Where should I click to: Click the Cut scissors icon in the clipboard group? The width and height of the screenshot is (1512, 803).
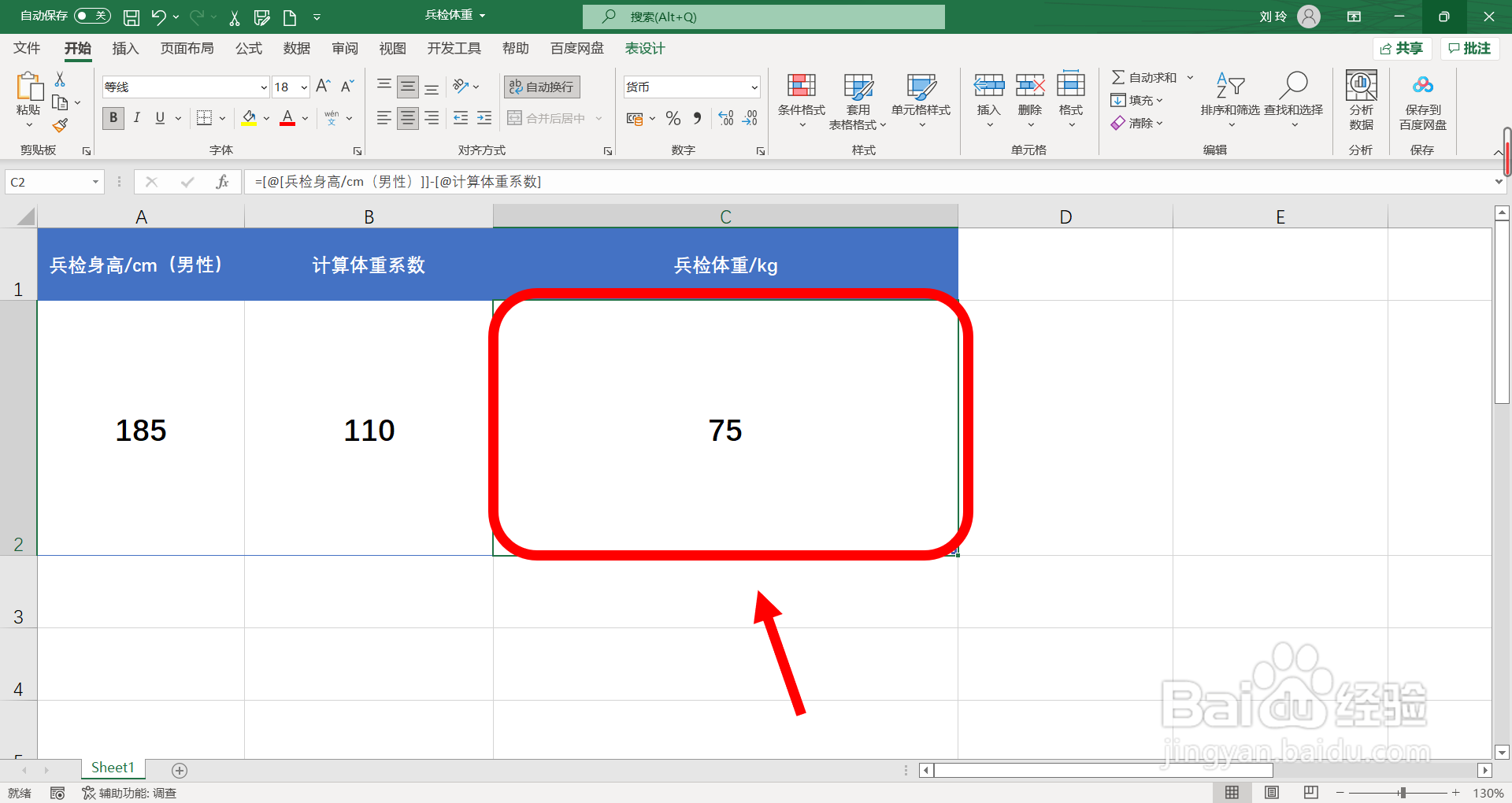[60, 80]
